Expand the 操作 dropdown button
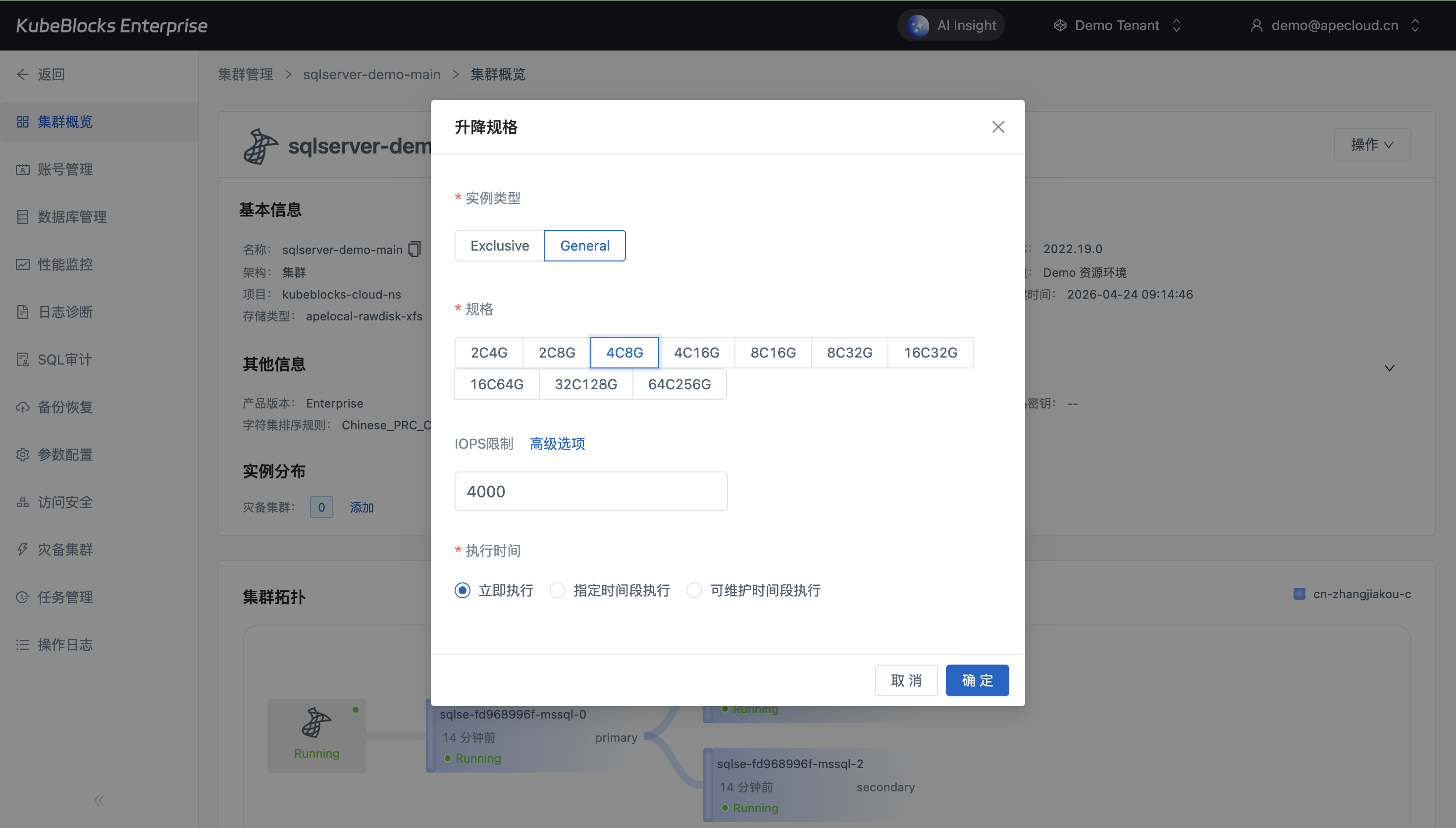The width and height of the screenshot is (1456, 828). point(1372,145)
